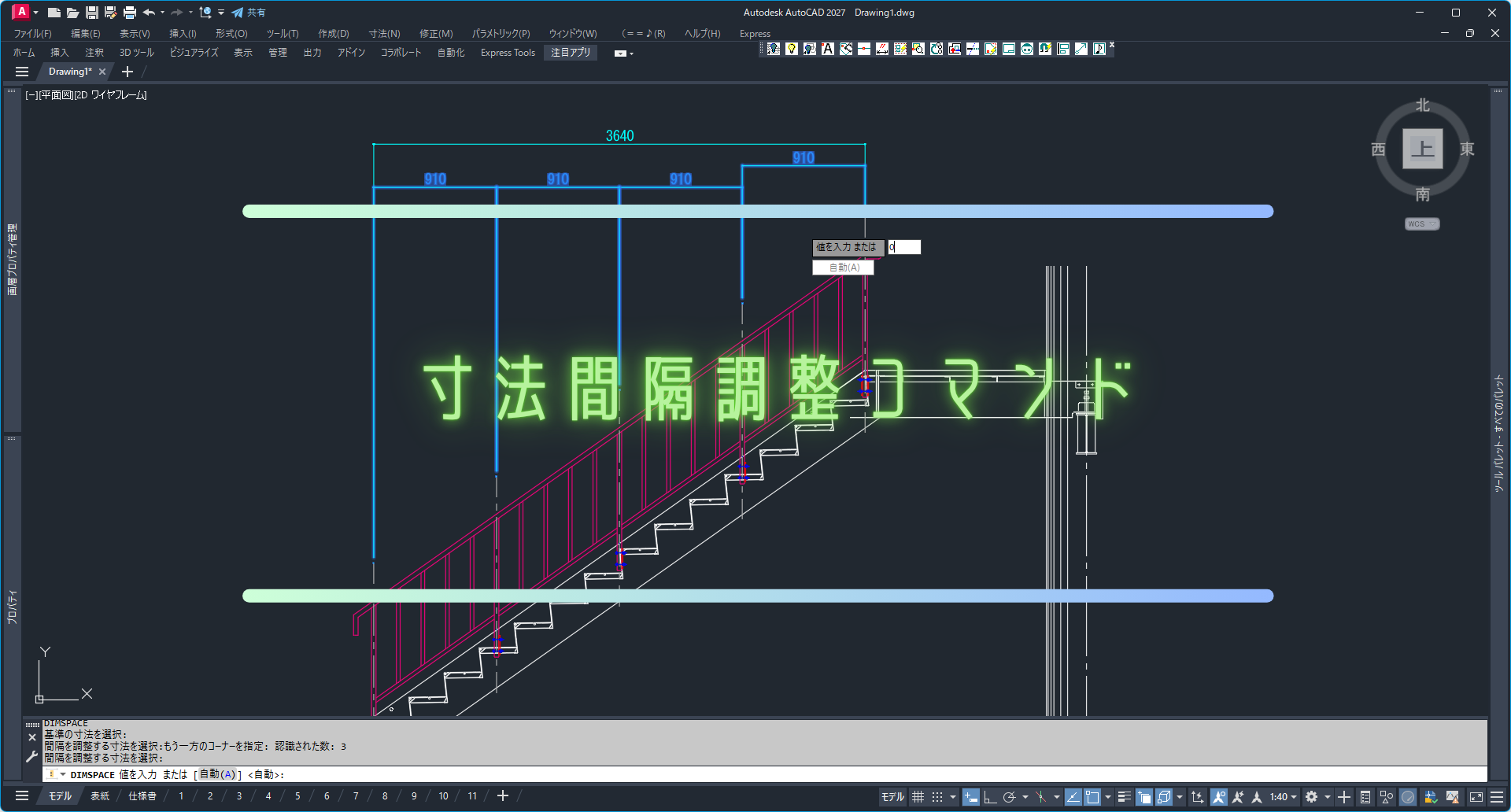
Task: Click the 上 face of the ViewCube
Action: click(1422, 149)
